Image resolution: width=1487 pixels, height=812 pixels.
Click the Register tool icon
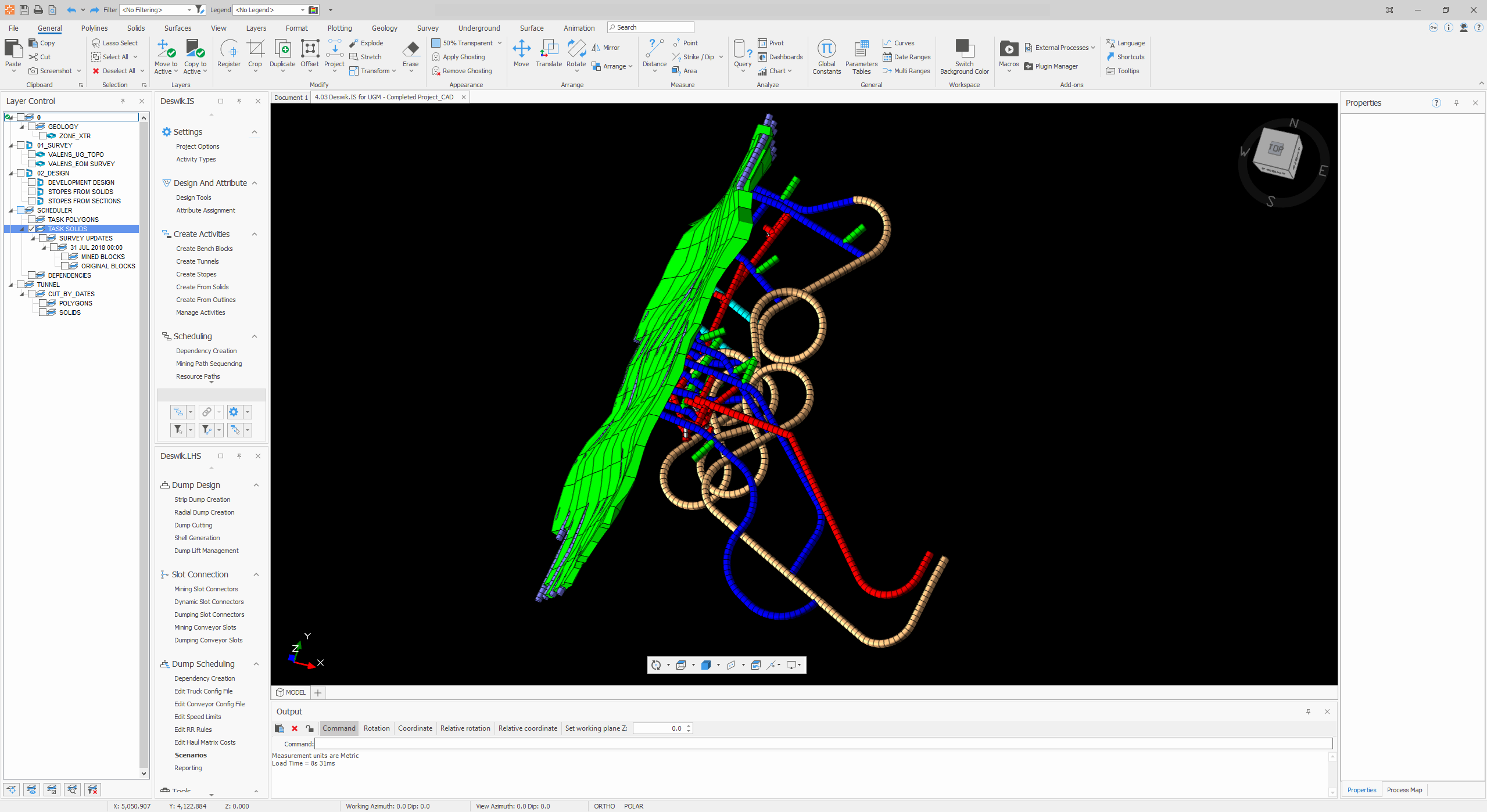(x=229, y=49)
